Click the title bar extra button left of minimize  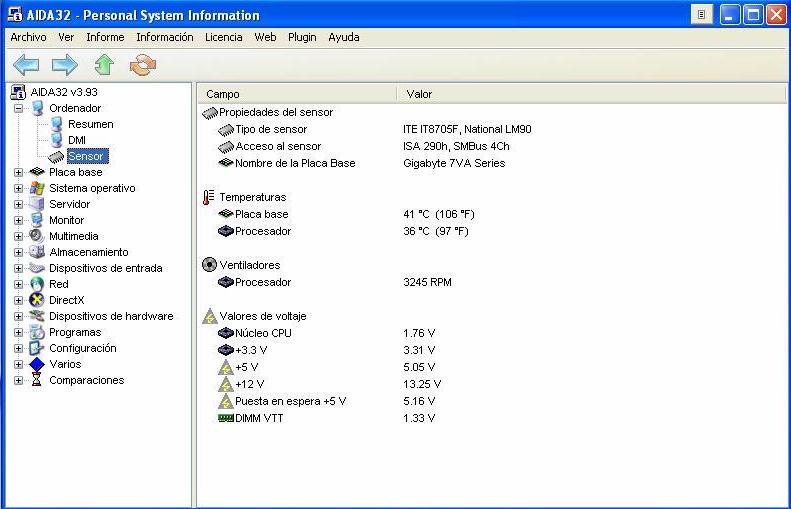tap(702, 15)
